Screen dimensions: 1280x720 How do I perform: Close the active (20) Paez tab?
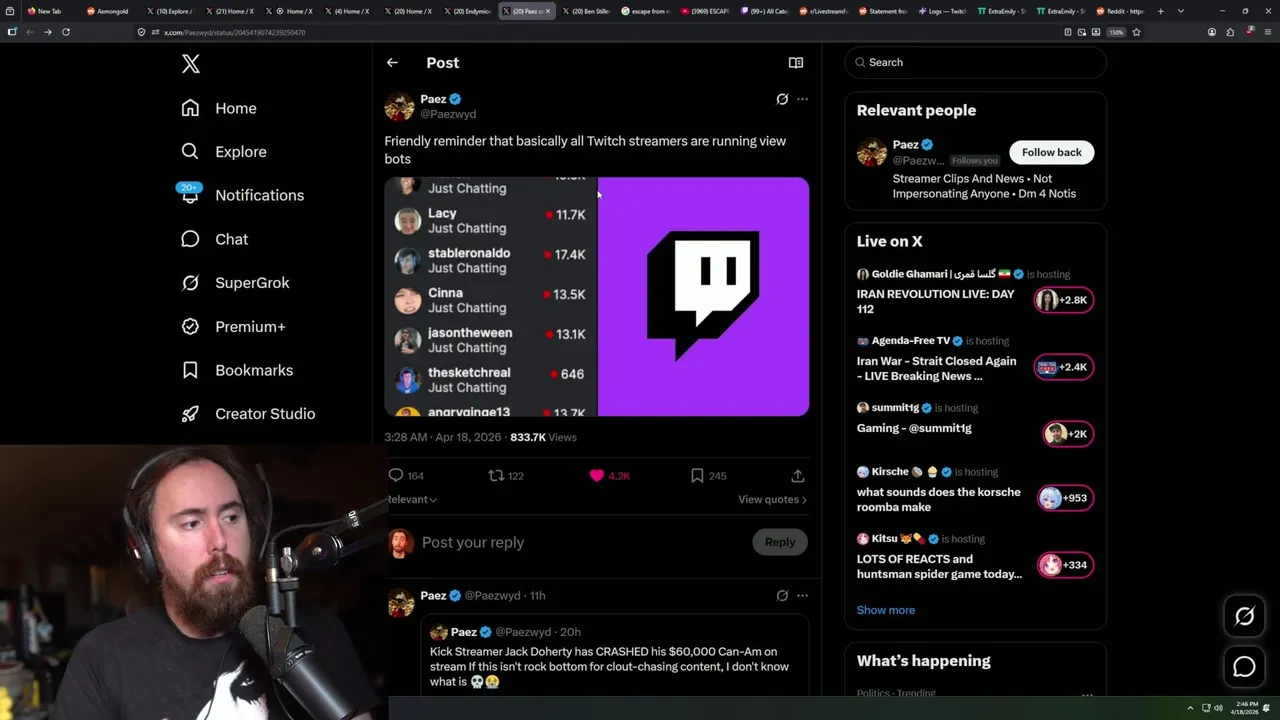click(549, 11)
